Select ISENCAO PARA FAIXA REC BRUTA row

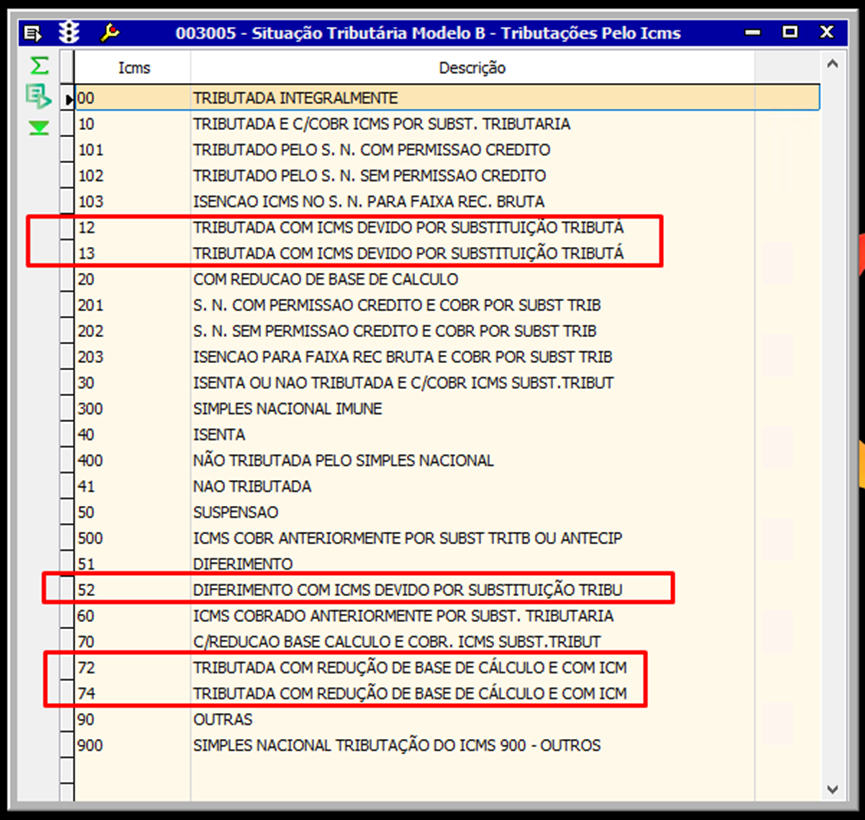[447, 357]
